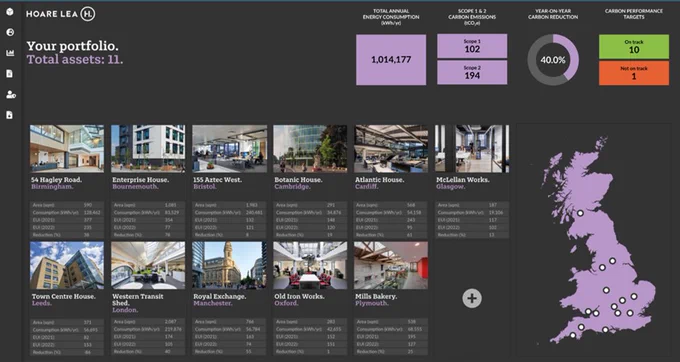
Task: Open the Enterprise House photo
Action: 148,149
